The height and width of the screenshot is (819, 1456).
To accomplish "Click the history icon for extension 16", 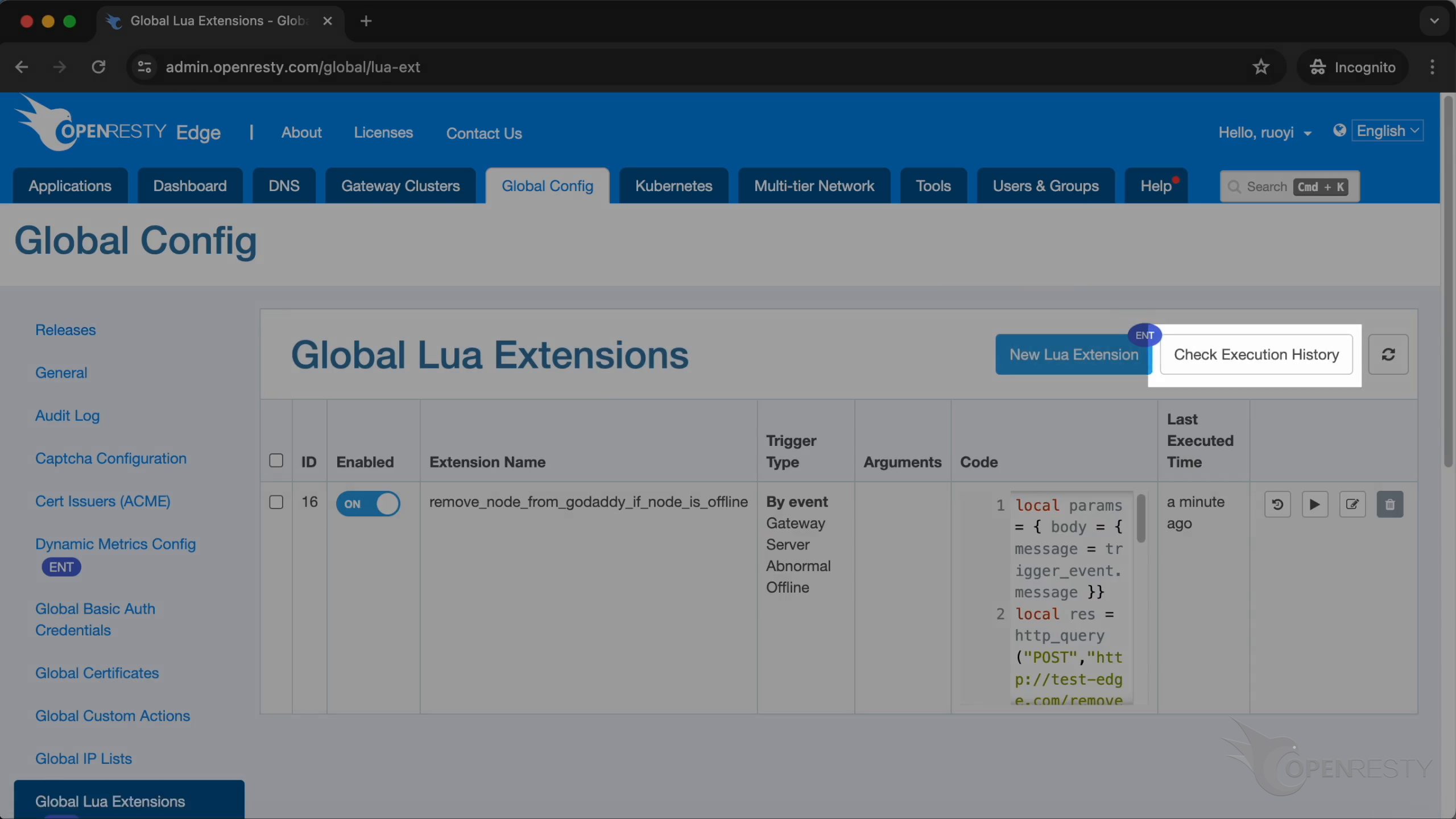I will click(1277, 504).
